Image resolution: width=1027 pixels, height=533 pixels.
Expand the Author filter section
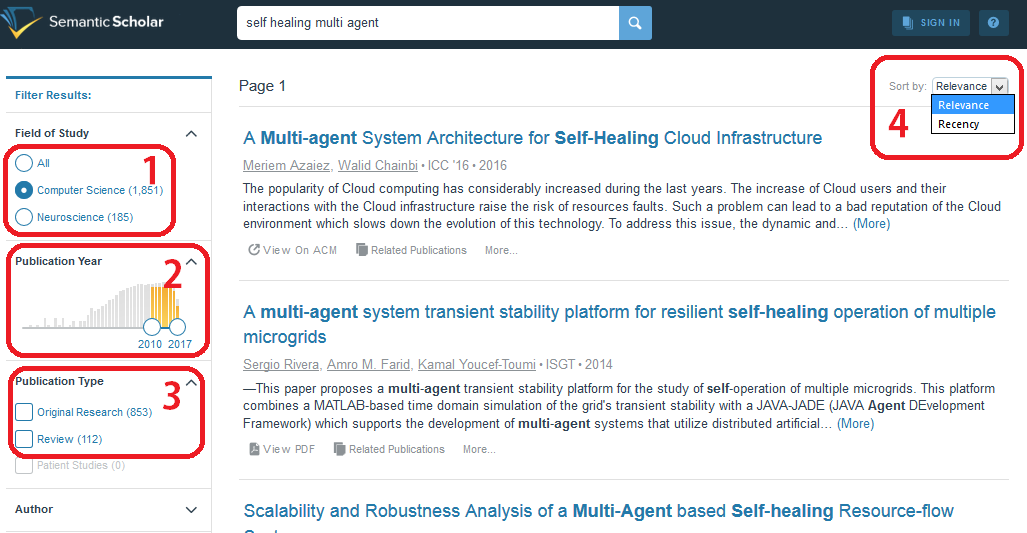coord(192,510)
